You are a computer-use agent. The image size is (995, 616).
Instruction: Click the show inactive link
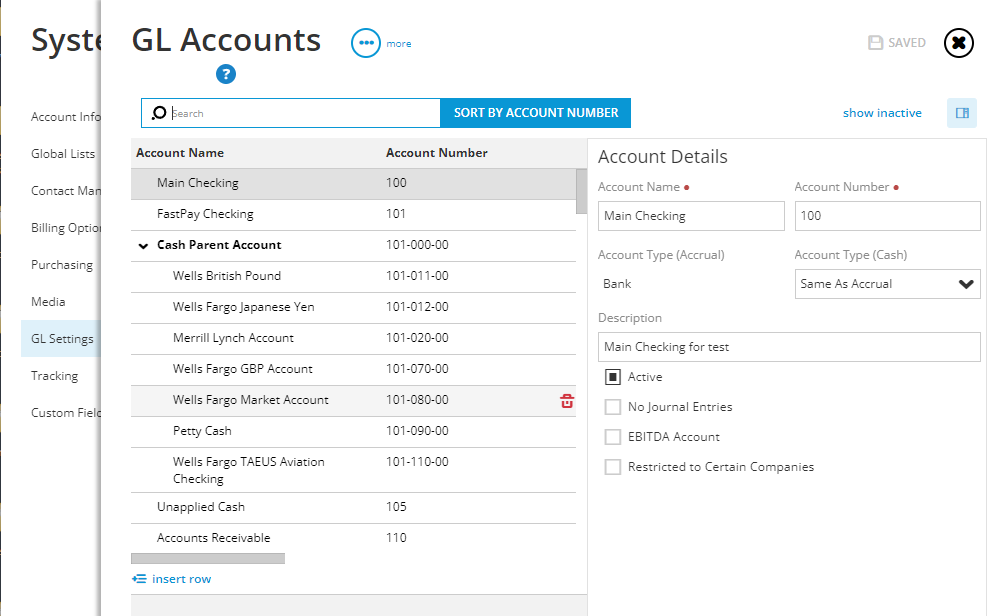click(881, 112)
